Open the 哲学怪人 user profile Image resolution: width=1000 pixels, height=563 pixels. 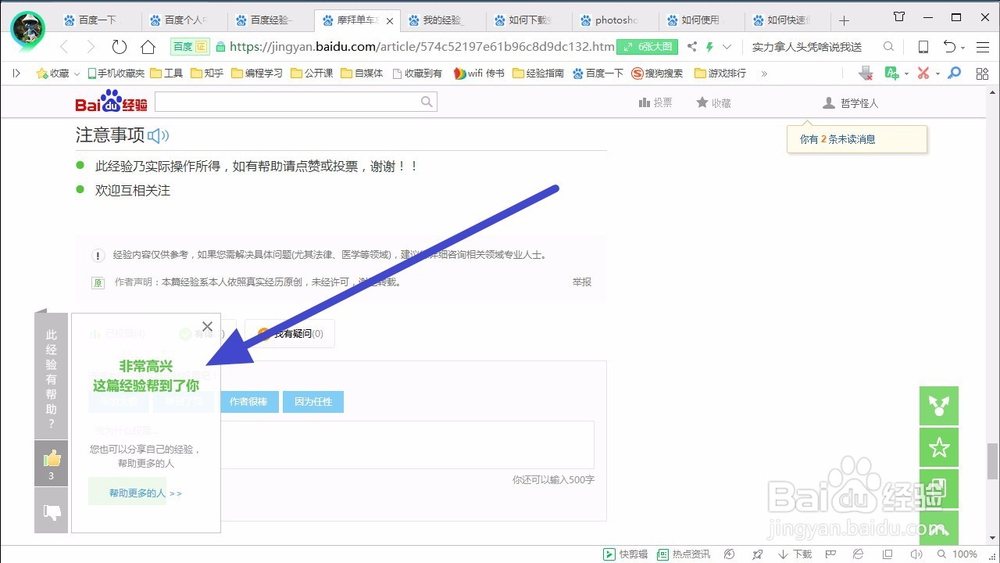pos(850,103)
